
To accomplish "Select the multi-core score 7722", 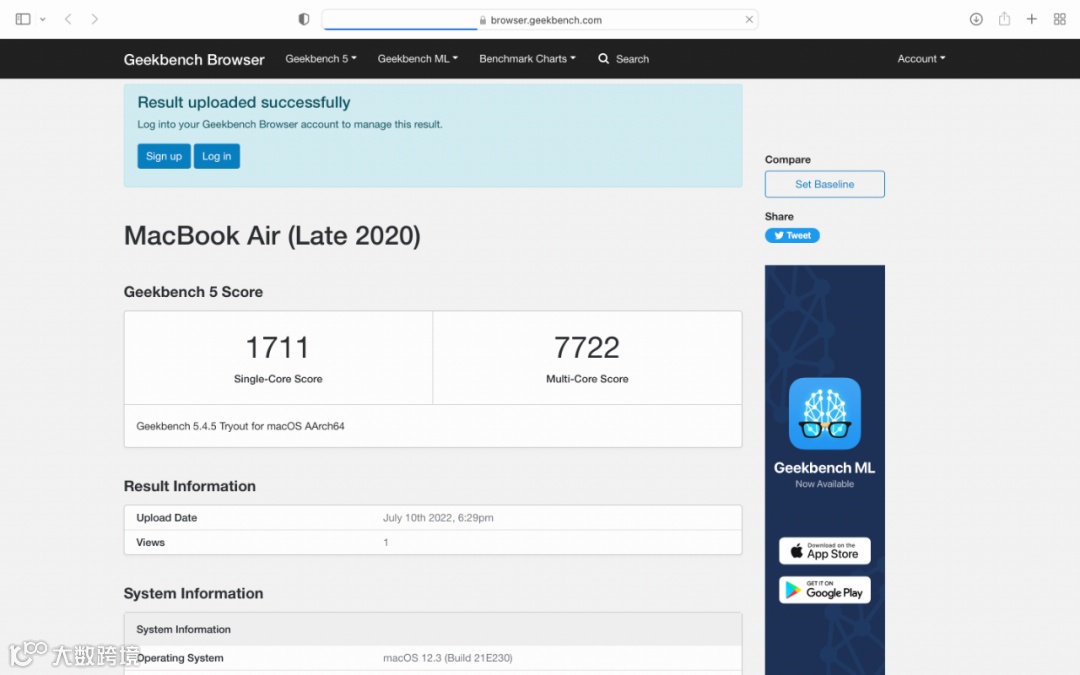I will point(587,347).
